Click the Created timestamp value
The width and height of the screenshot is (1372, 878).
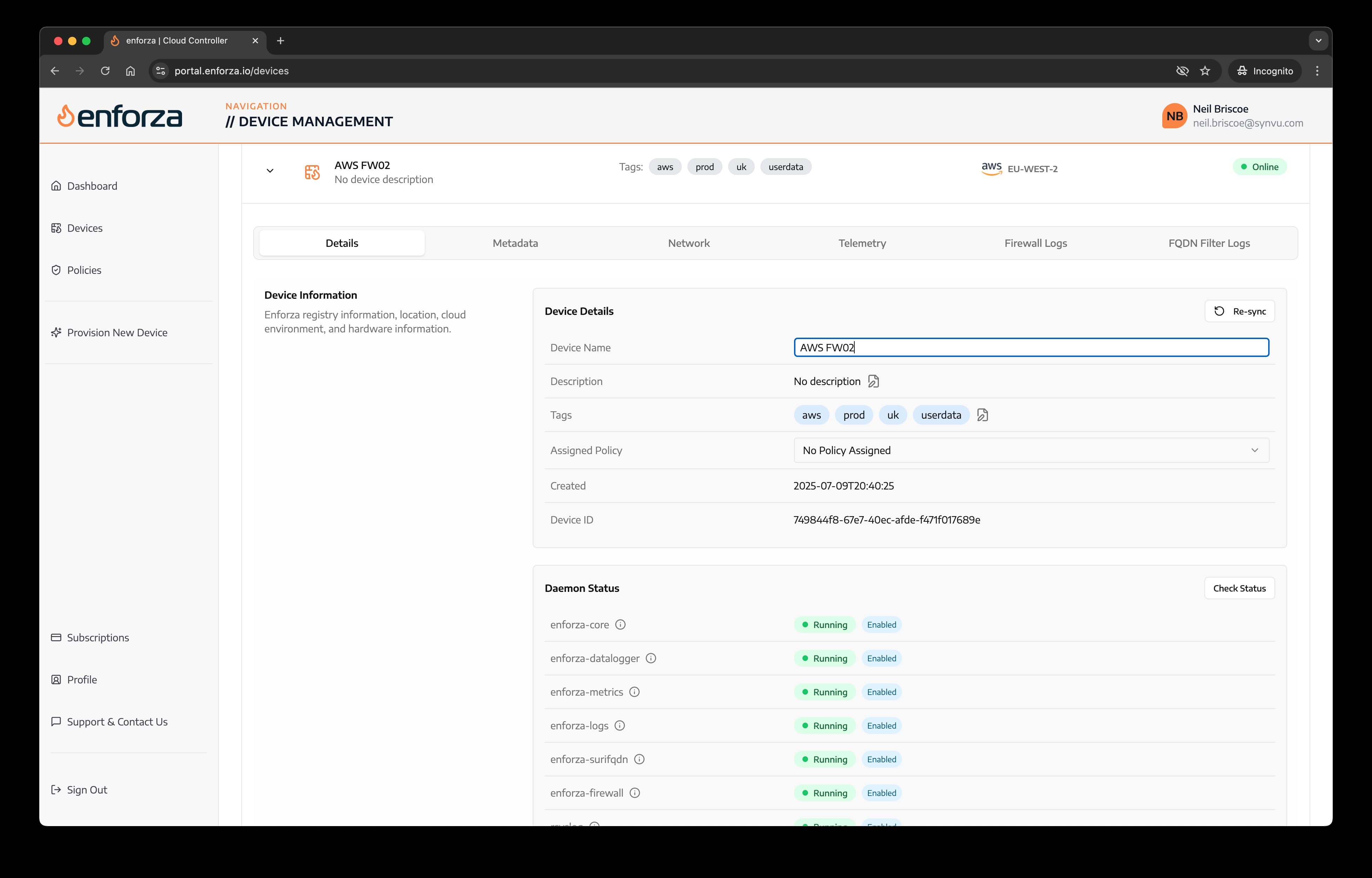[844, 486]
